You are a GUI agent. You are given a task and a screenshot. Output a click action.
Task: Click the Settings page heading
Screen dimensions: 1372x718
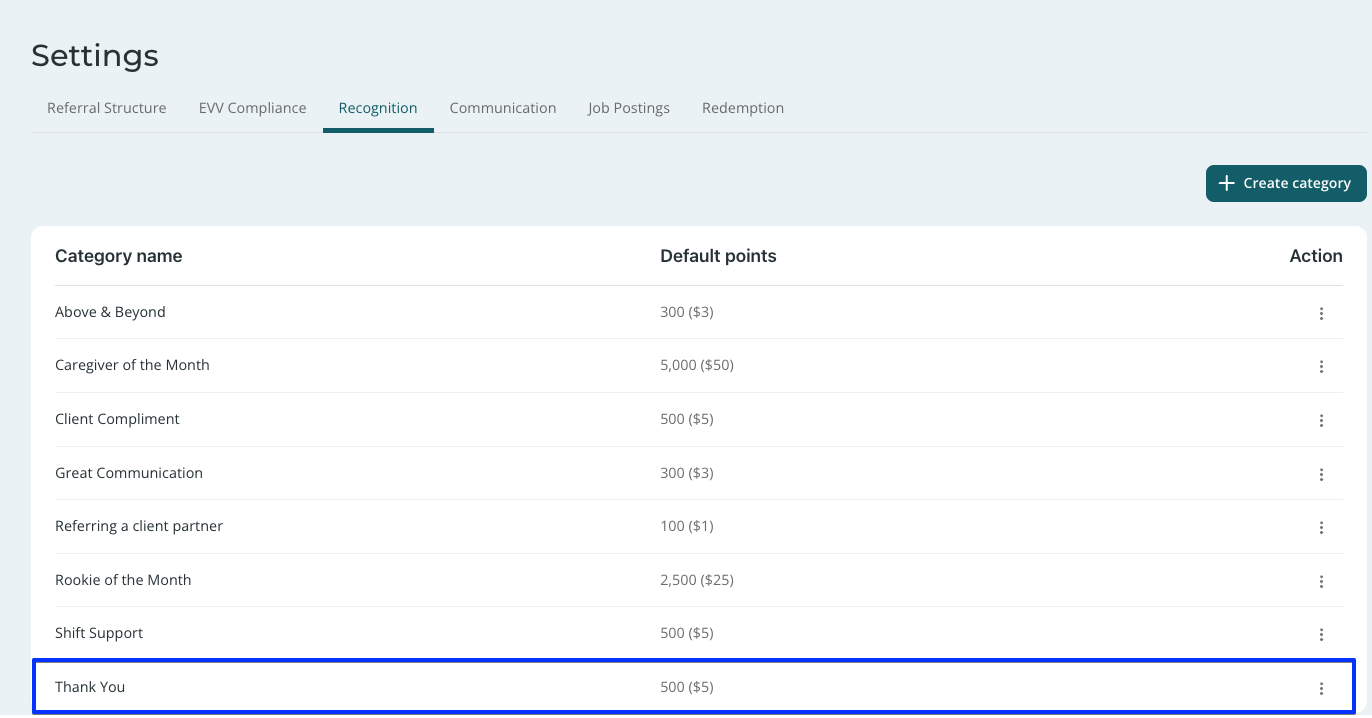pos(95,56)
